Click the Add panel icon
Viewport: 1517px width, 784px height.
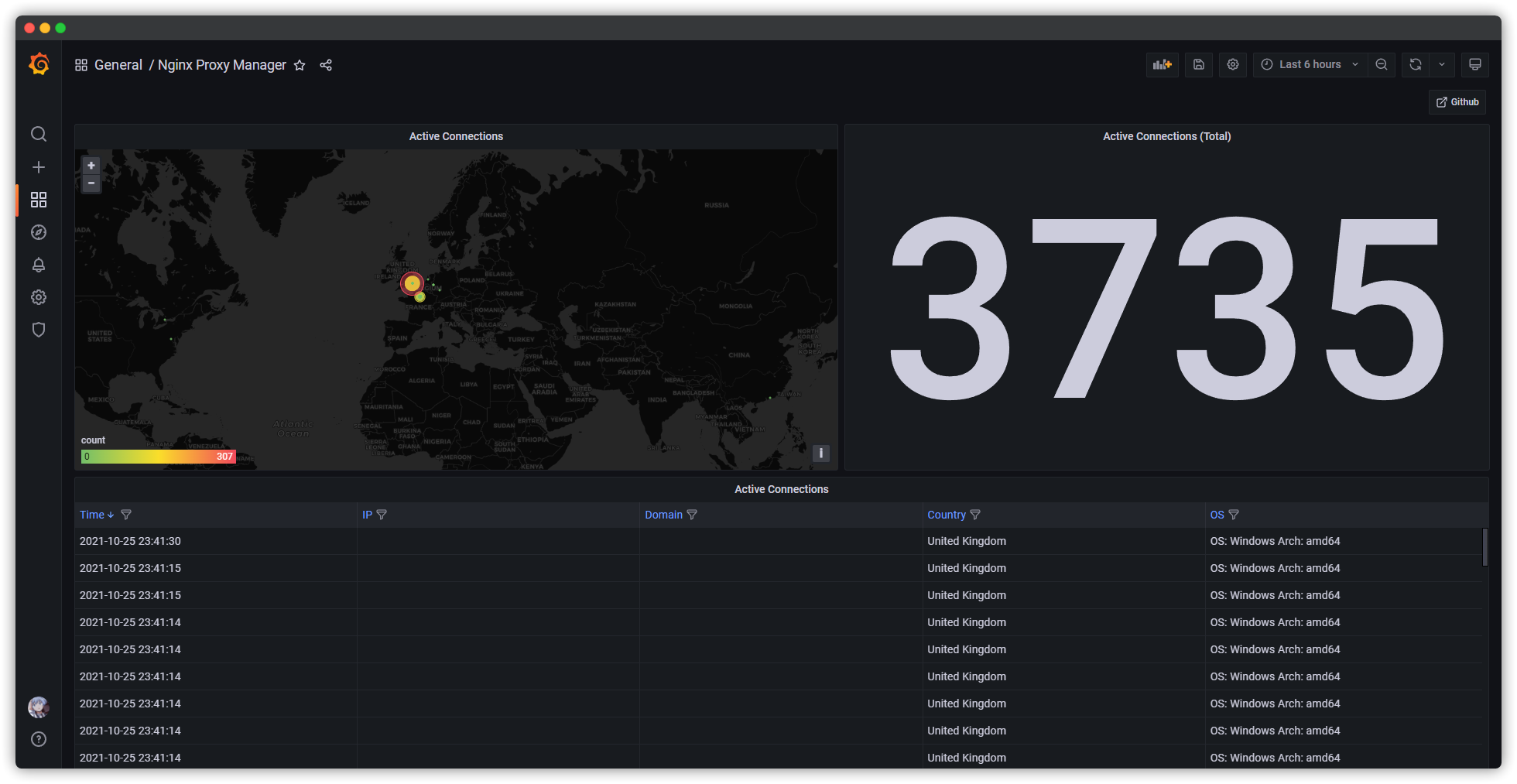tap(1163, 64)
